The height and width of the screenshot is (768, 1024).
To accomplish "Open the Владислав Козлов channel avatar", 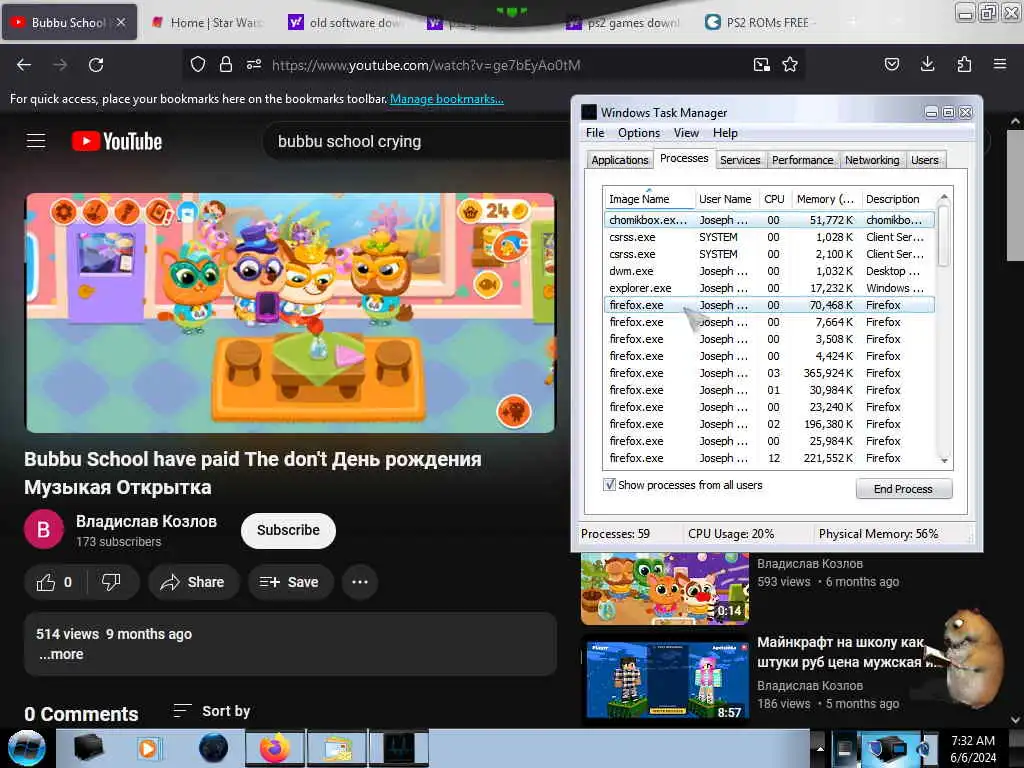I will click(x=44, y=530).
